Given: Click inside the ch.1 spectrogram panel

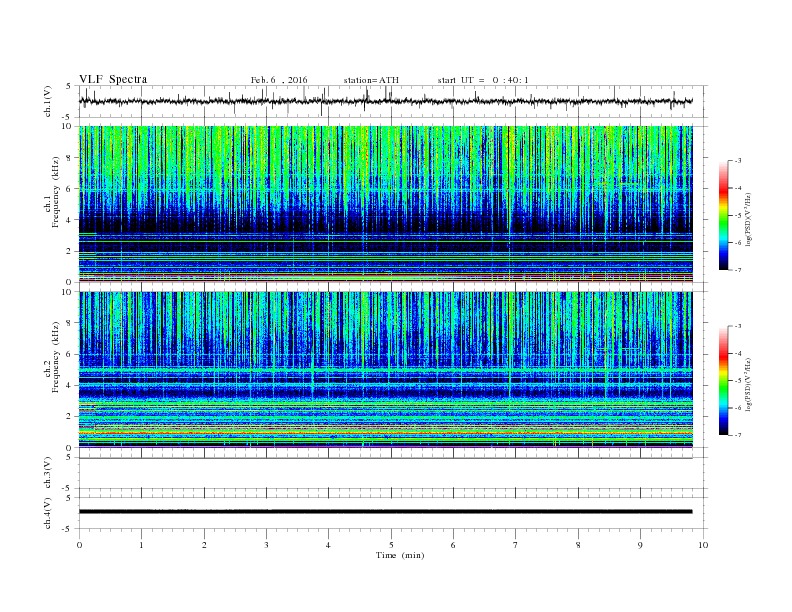Looking at the screenshot, I should [x=386, y=204].
